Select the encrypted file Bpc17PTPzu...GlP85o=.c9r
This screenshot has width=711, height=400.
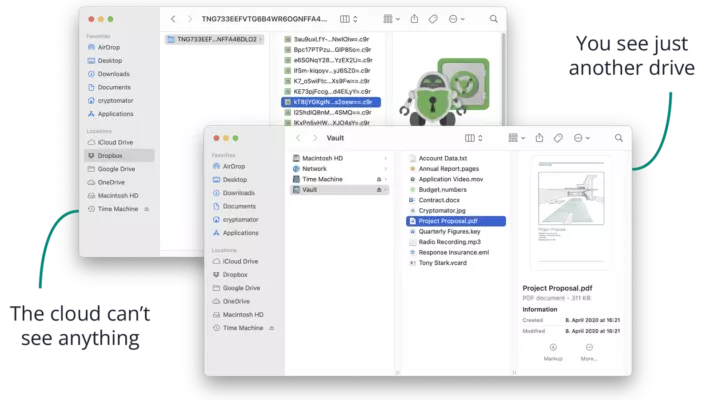click(x=331, y=50)
